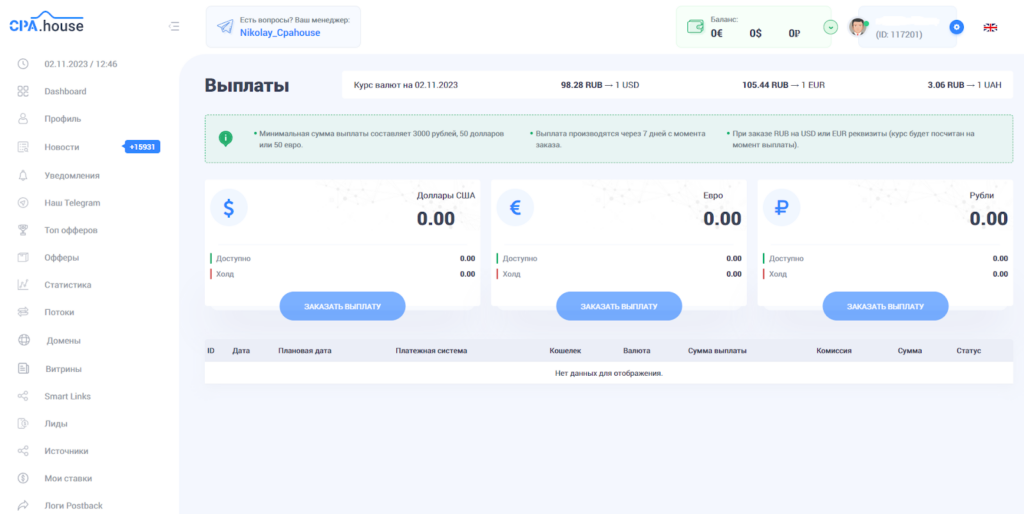Go to Smart Links in sidebar

(67, 396)
